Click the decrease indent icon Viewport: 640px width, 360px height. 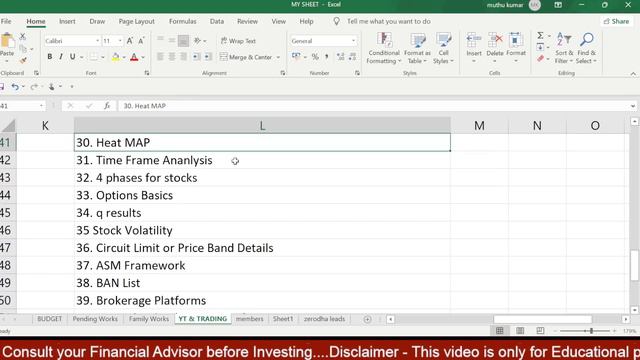(x=196, y=57)
